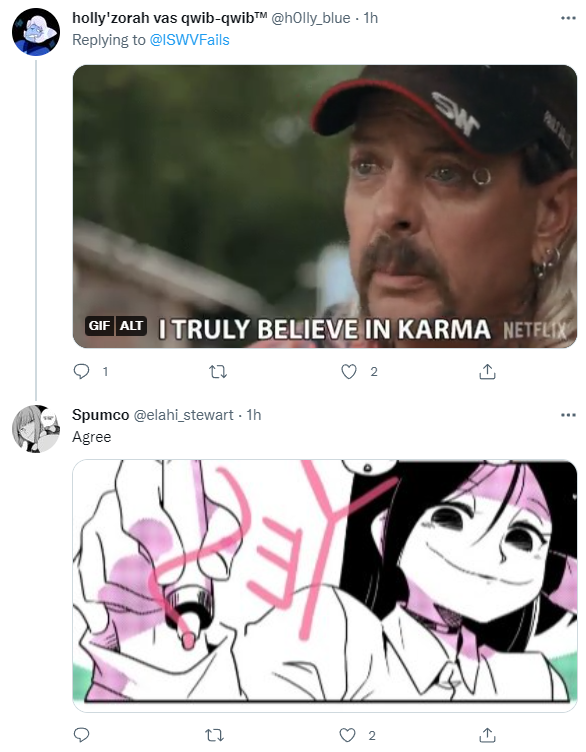The height and width of the screenshot is (752, 586).
Task: View holly'zorah's profile avatar
Action: pyautogui.click(x=35, y=32)
